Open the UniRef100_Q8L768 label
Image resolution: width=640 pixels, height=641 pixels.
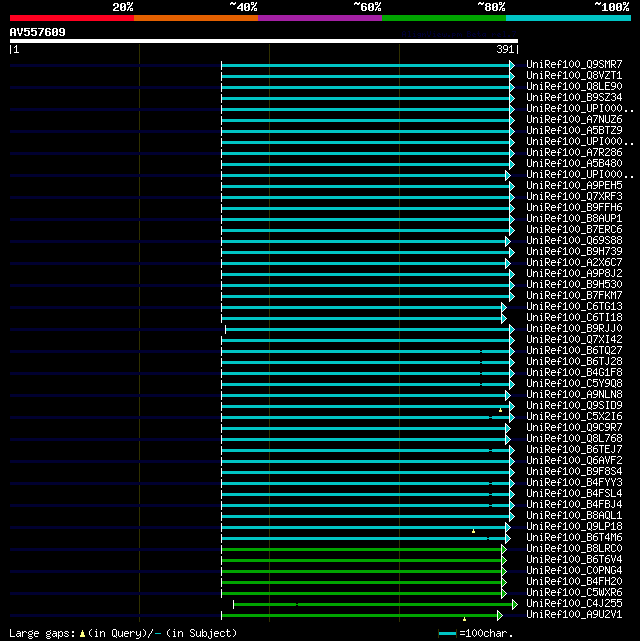click(574, 439)
